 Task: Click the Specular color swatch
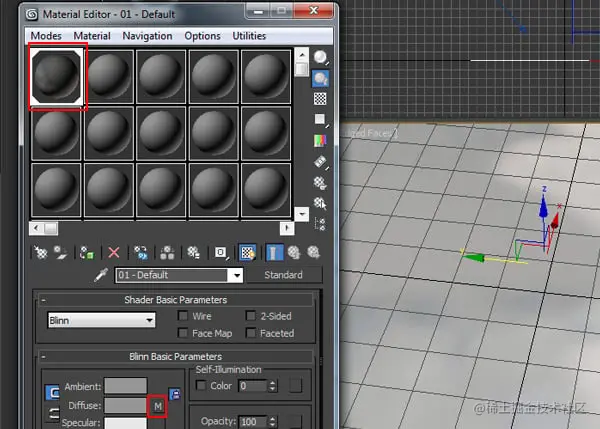pyautogui.click(x=126, y=423)
